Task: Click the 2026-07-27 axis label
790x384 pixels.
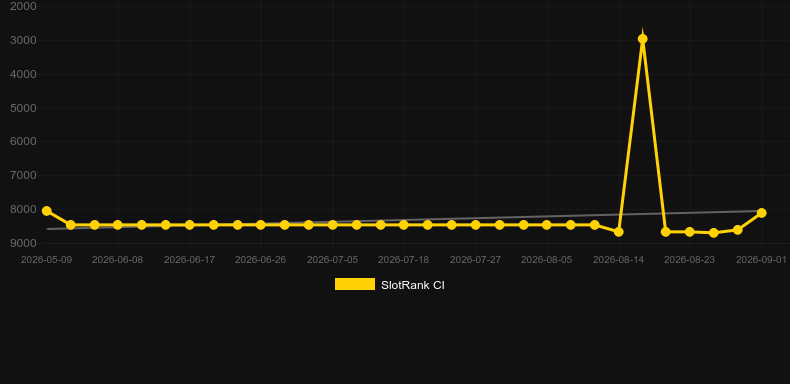Action: [x=476, y=260]
